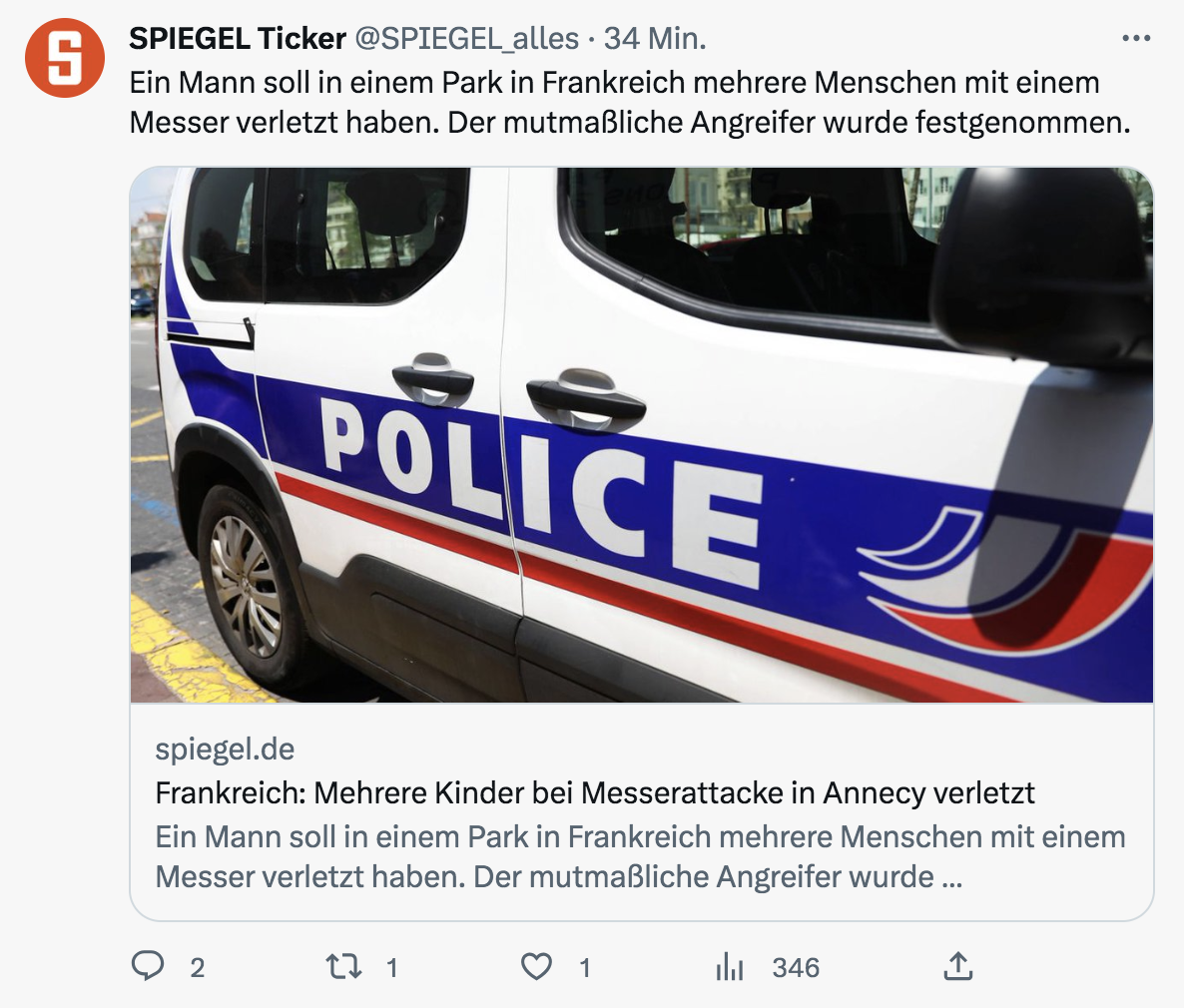Image resolution: width=1184 pixels, height=1008 pixels.
Task: Click the 34 Min. timestamp
Action: click(655, 39)
